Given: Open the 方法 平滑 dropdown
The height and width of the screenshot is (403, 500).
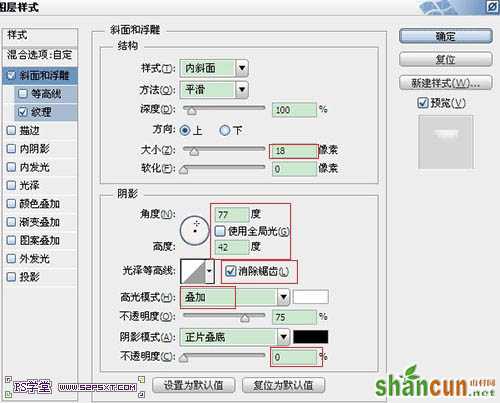Looking at the screenshot, I should (x=242, y=90).
